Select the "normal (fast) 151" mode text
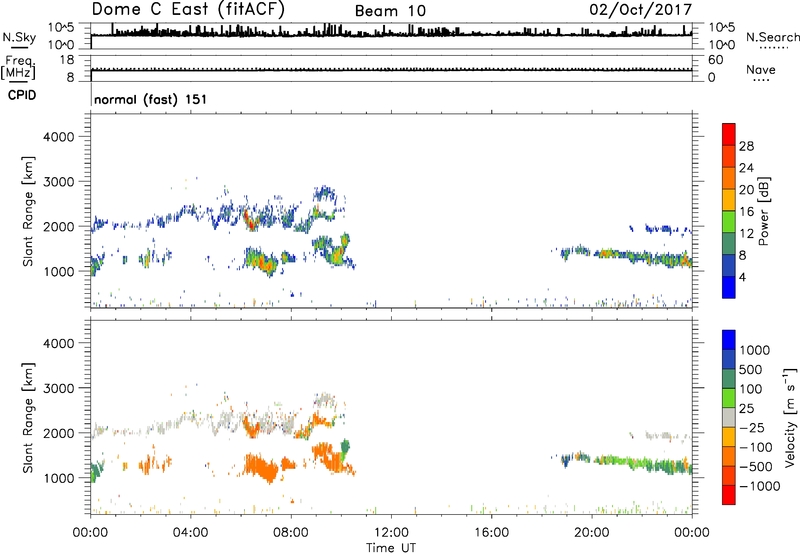Image resolution: width=800 pixels, height=554 pixels. (151, 99)
